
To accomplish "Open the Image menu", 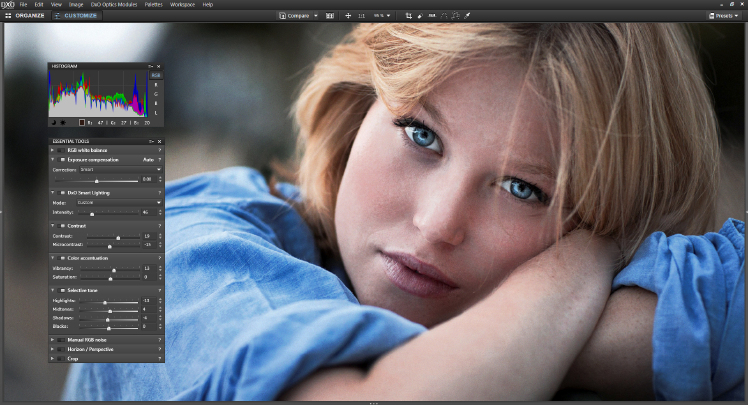I will click(x=76, y=4).
